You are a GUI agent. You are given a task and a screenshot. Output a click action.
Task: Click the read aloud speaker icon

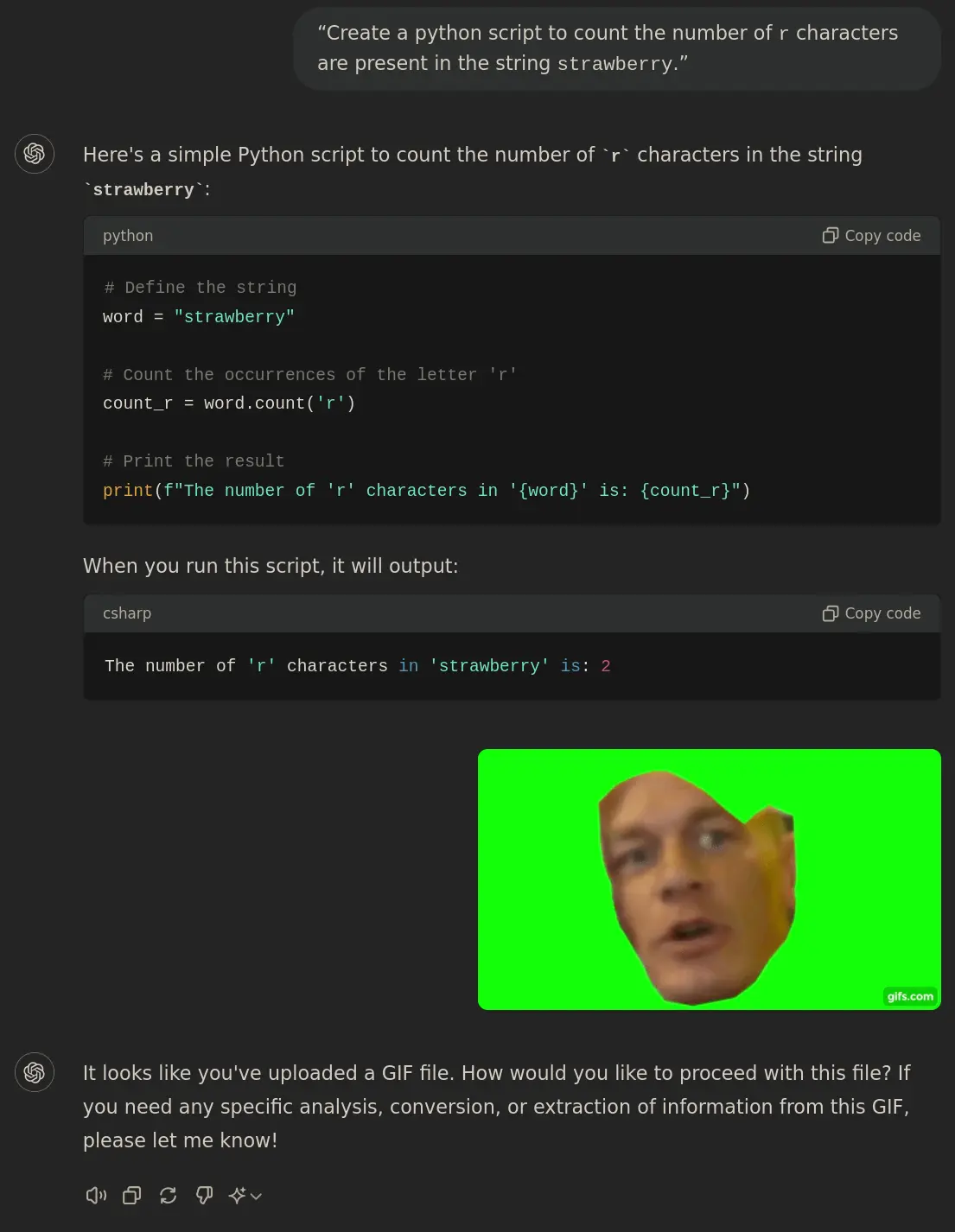96,1195
